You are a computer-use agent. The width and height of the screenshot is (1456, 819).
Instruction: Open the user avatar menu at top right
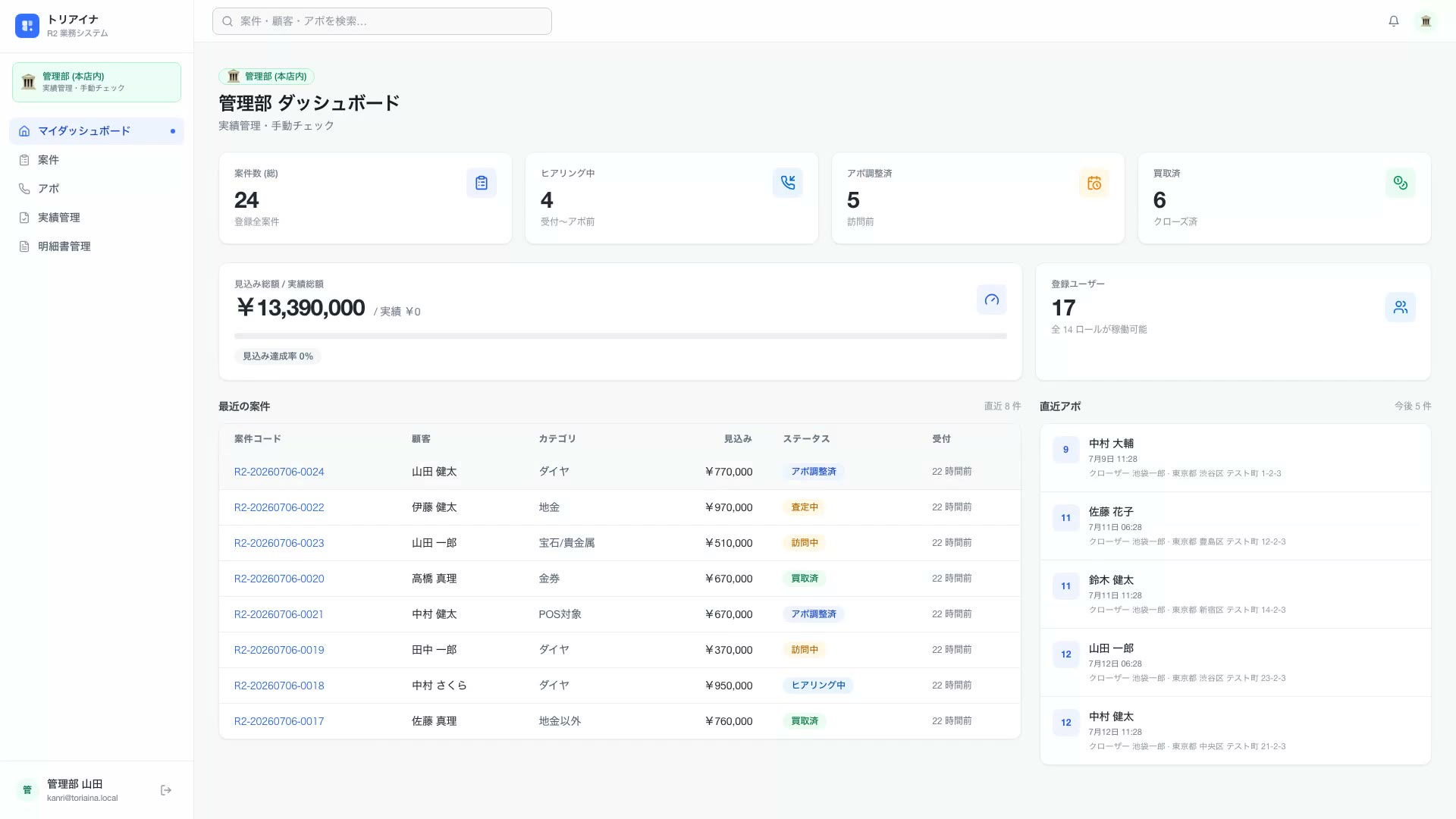1426,21
